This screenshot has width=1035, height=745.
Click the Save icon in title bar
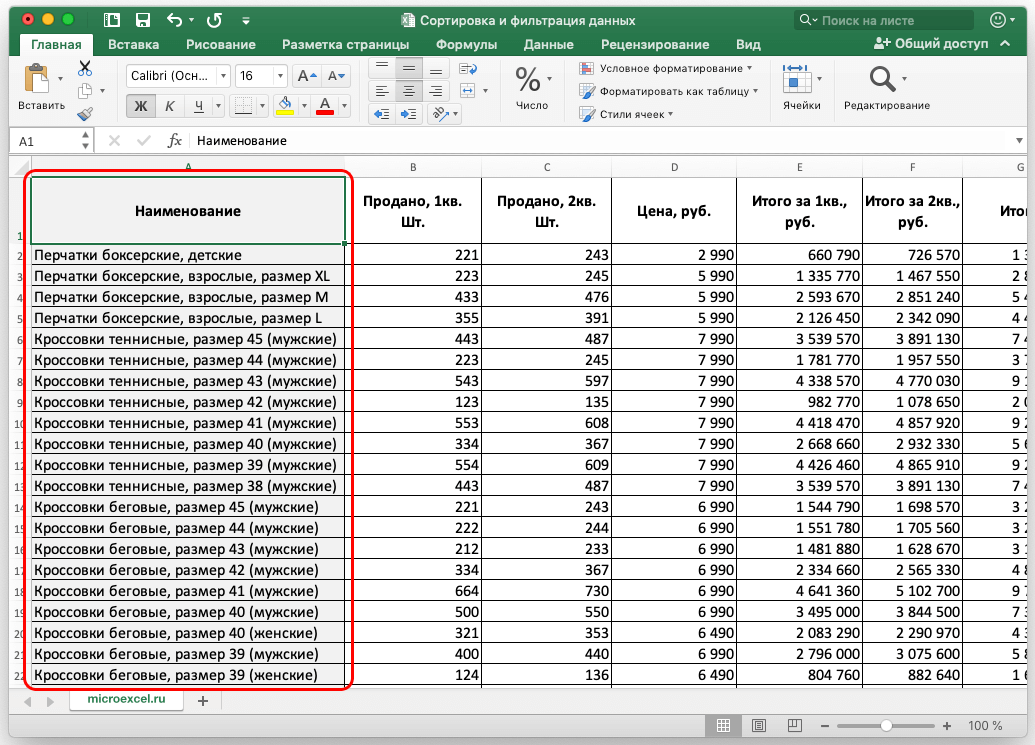[x=142, y=20]
